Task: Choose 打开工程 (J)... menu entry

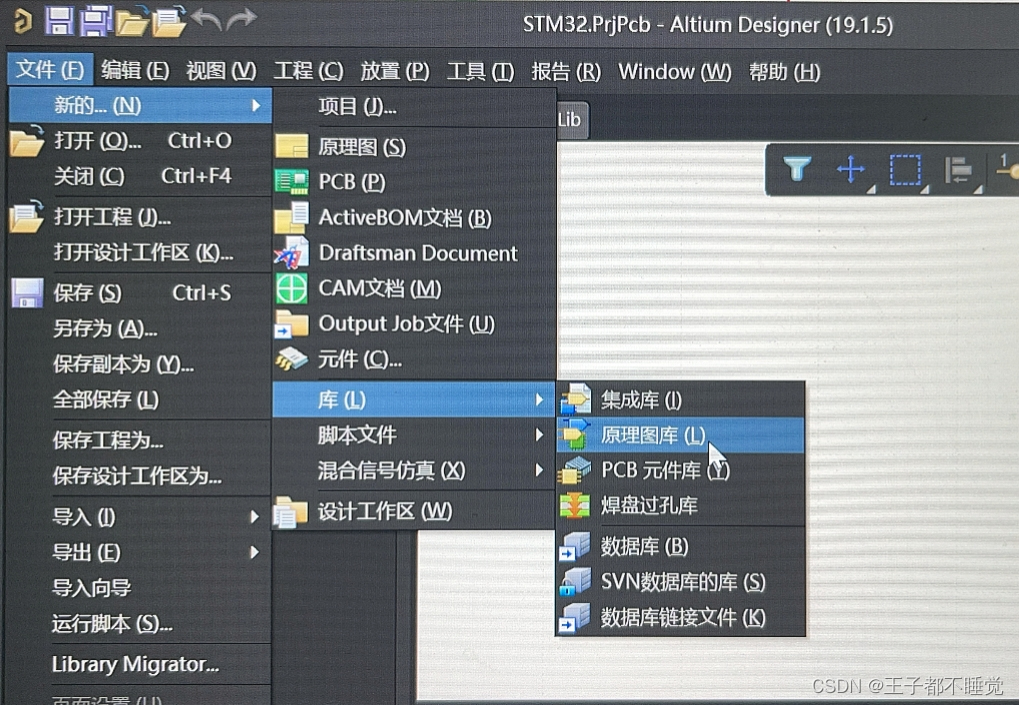Action: point(139,217)
